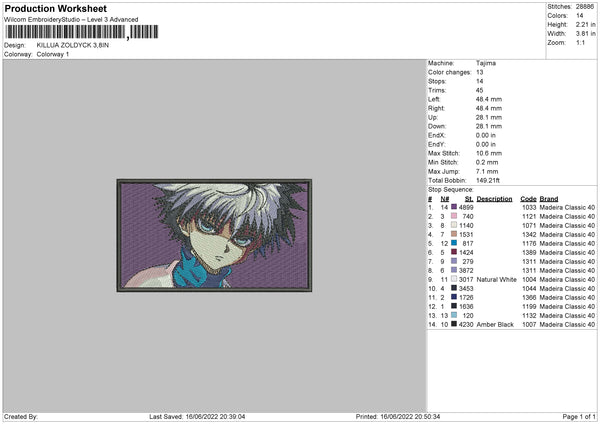Select the 'Printed' timestamp in footer
600x424 pixels.
pyautogui.click(x=398, y=416)
